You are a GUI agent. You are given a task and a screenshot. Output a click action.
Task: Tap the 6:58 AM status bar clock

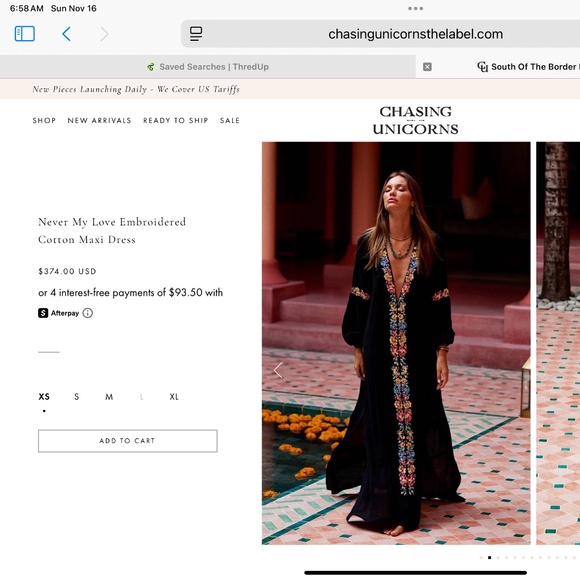pos(27,9)
